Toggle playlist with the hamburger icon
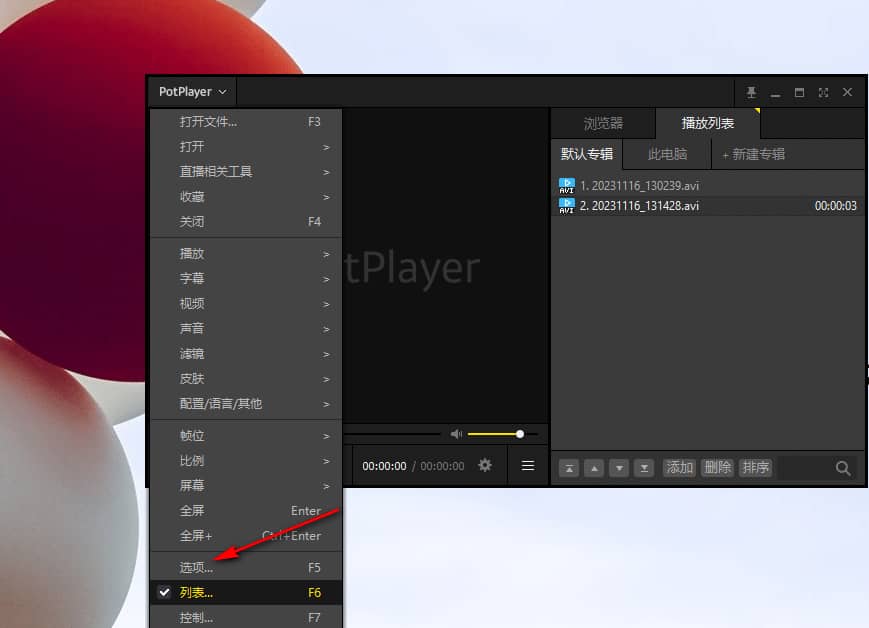 pos(528,466)
